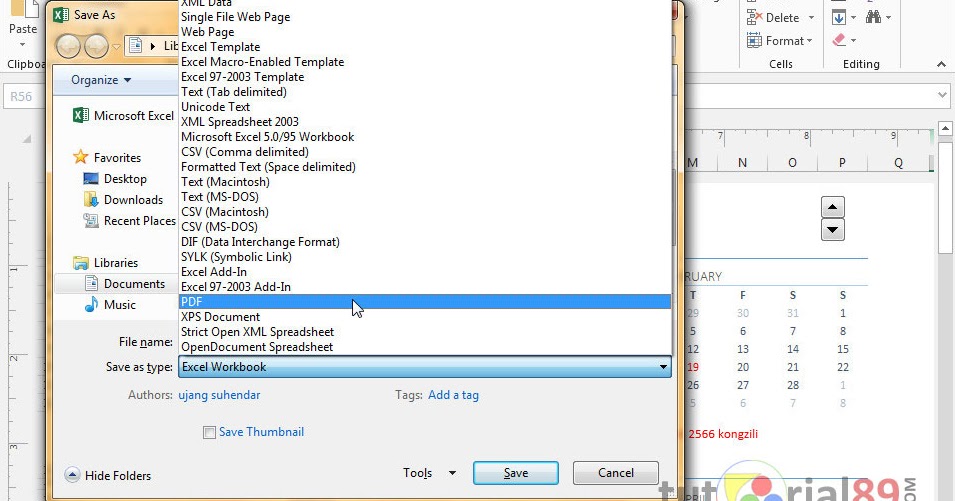Click the dialog Forward navigation arrow
Viewport: 955px width, 501px height.
pyautogui.click(x=96, y=46)
